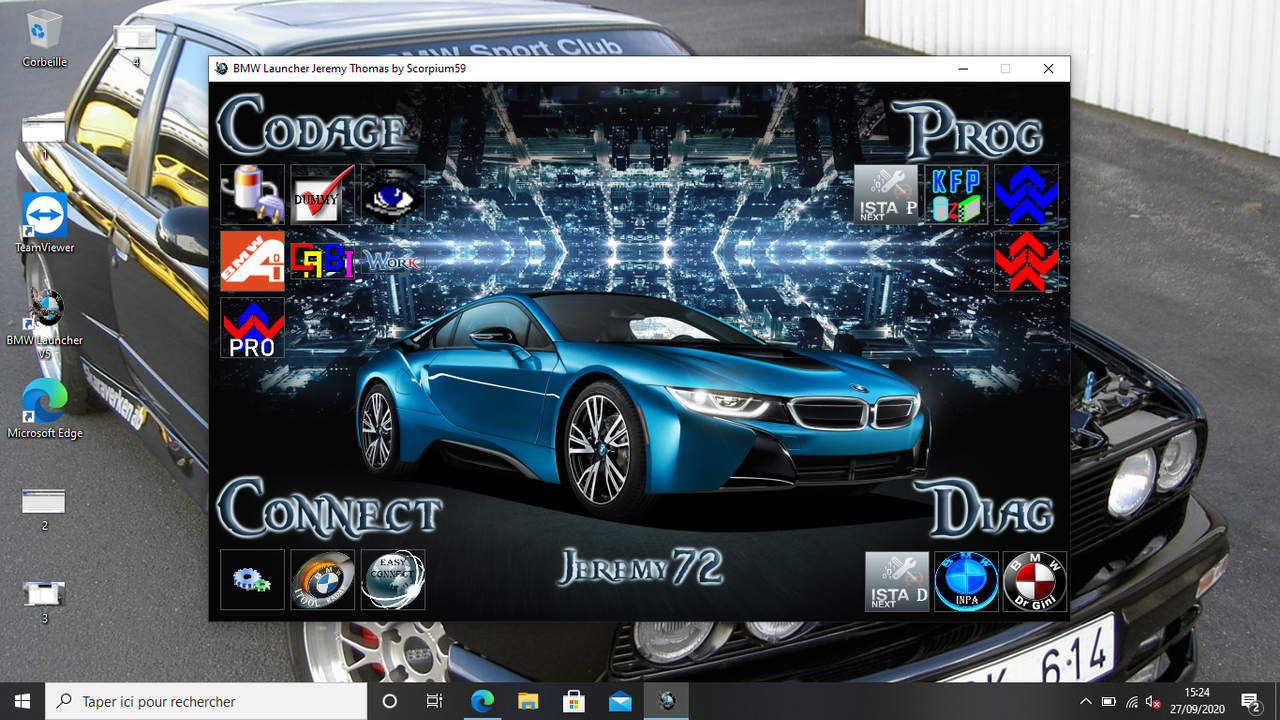The width and height of the screenshot is (1280, 720).
Task: Select the Corbeille recycle bin on desktop
Action: point(44,38)
